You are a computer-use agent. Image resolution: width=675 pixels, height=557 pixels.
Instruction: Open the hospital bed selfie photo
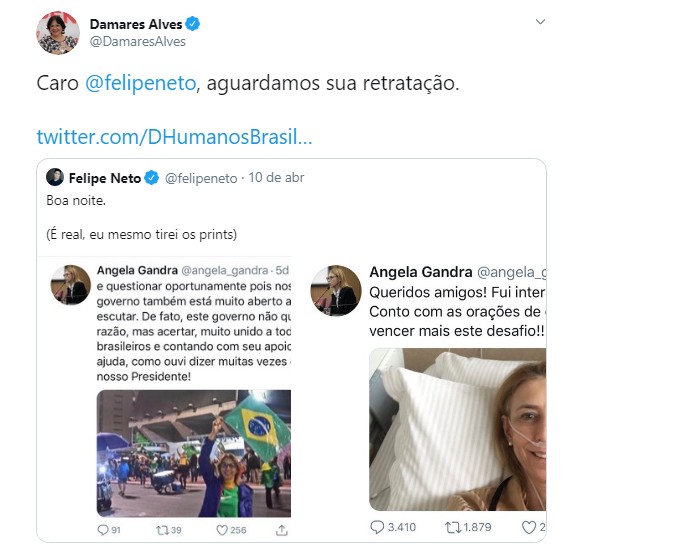click(458, 430)
